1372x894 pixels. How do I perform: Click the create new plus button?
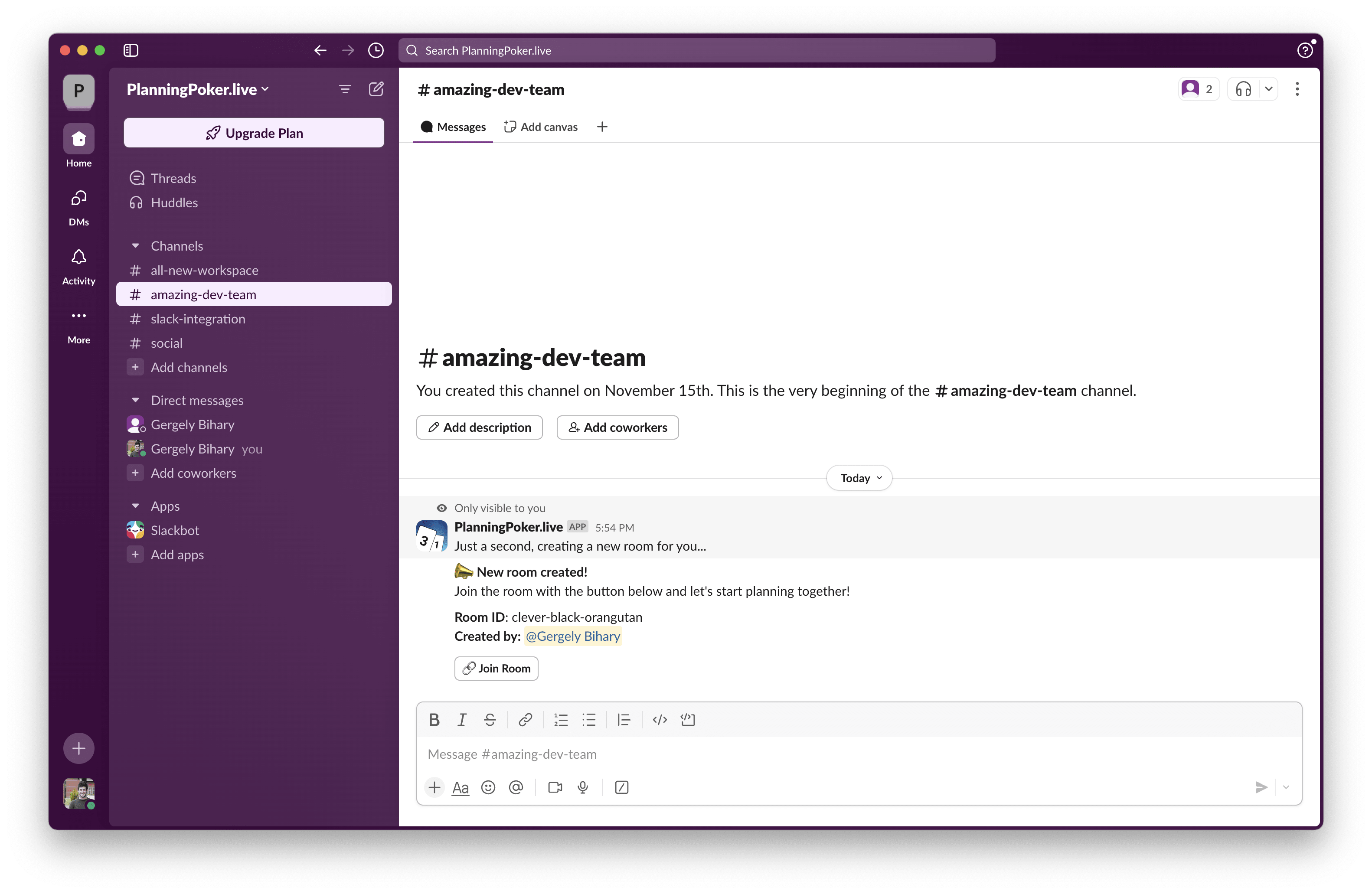click(x=79, y=748)
